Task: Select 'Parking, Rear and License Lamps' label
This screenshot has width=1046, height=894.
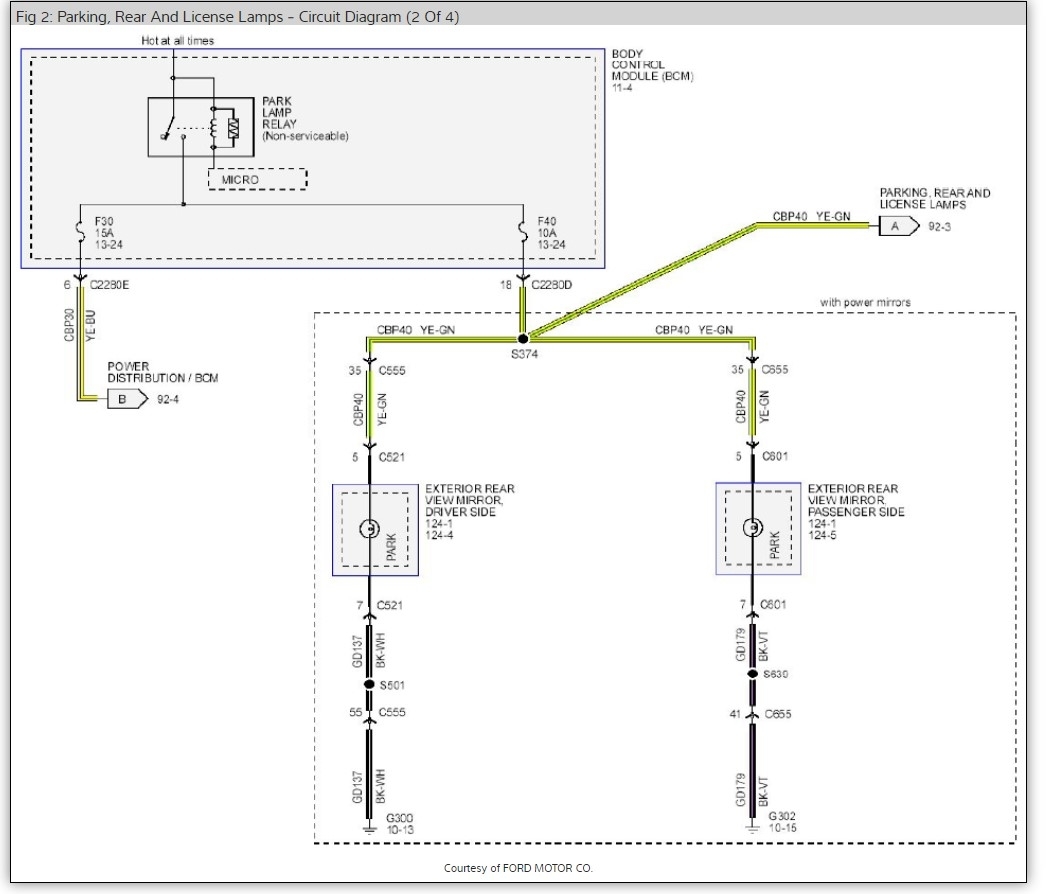Action: click(935, 199)
